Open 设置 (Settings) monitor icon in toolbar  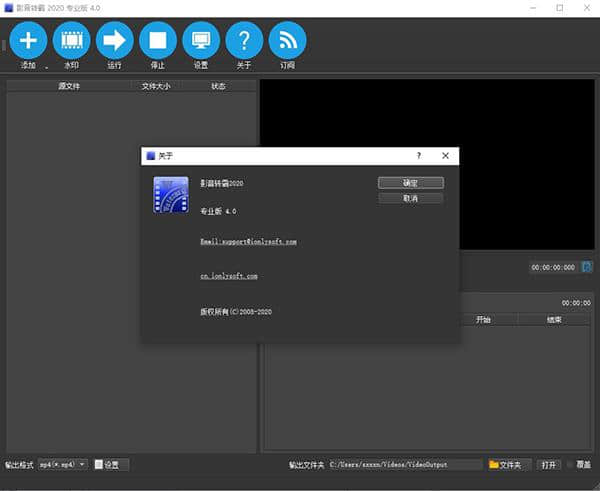coord(201,41)
